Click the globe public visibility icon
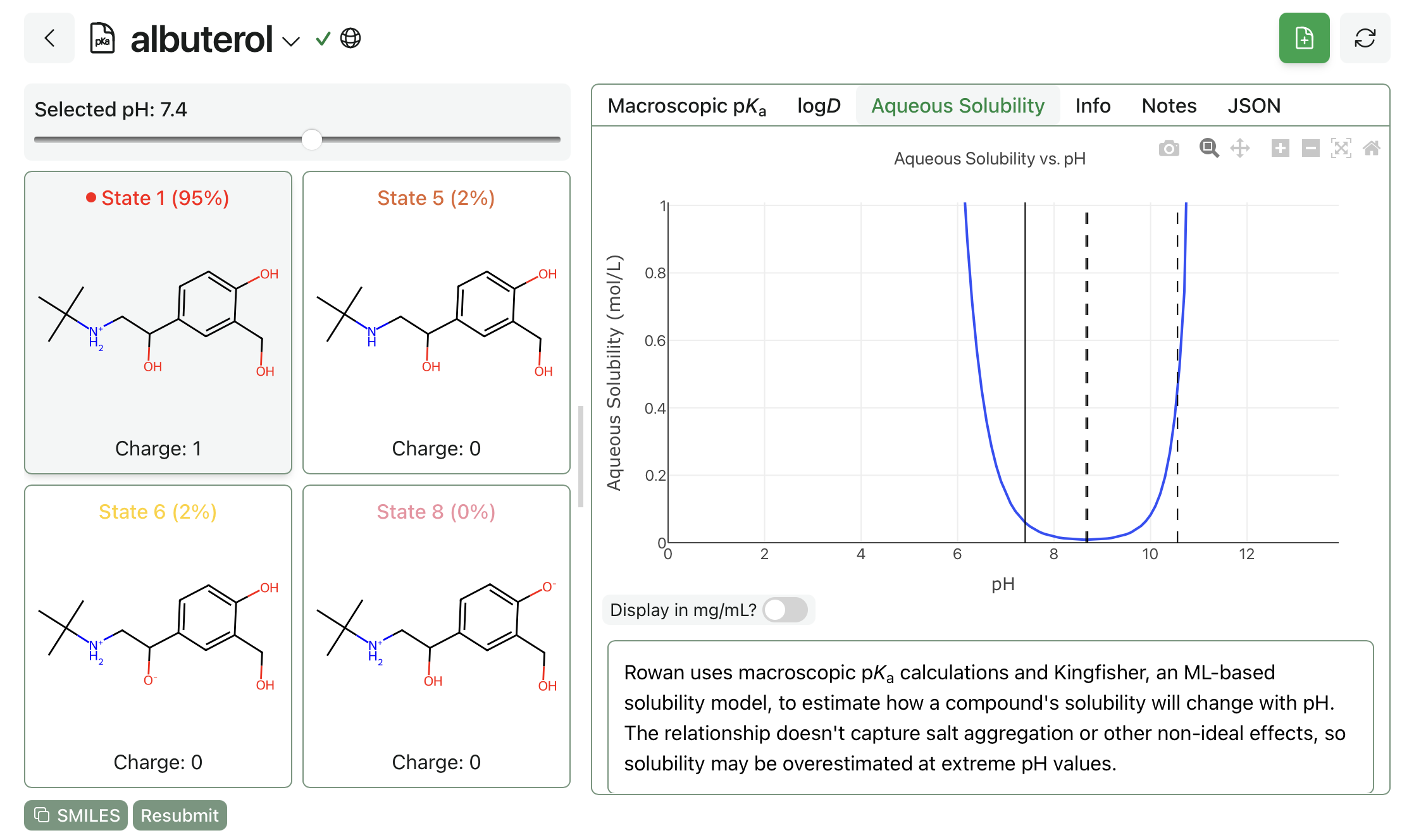Image resolution: width=1402 pixels, height=840 pixels. coord(350,38)
